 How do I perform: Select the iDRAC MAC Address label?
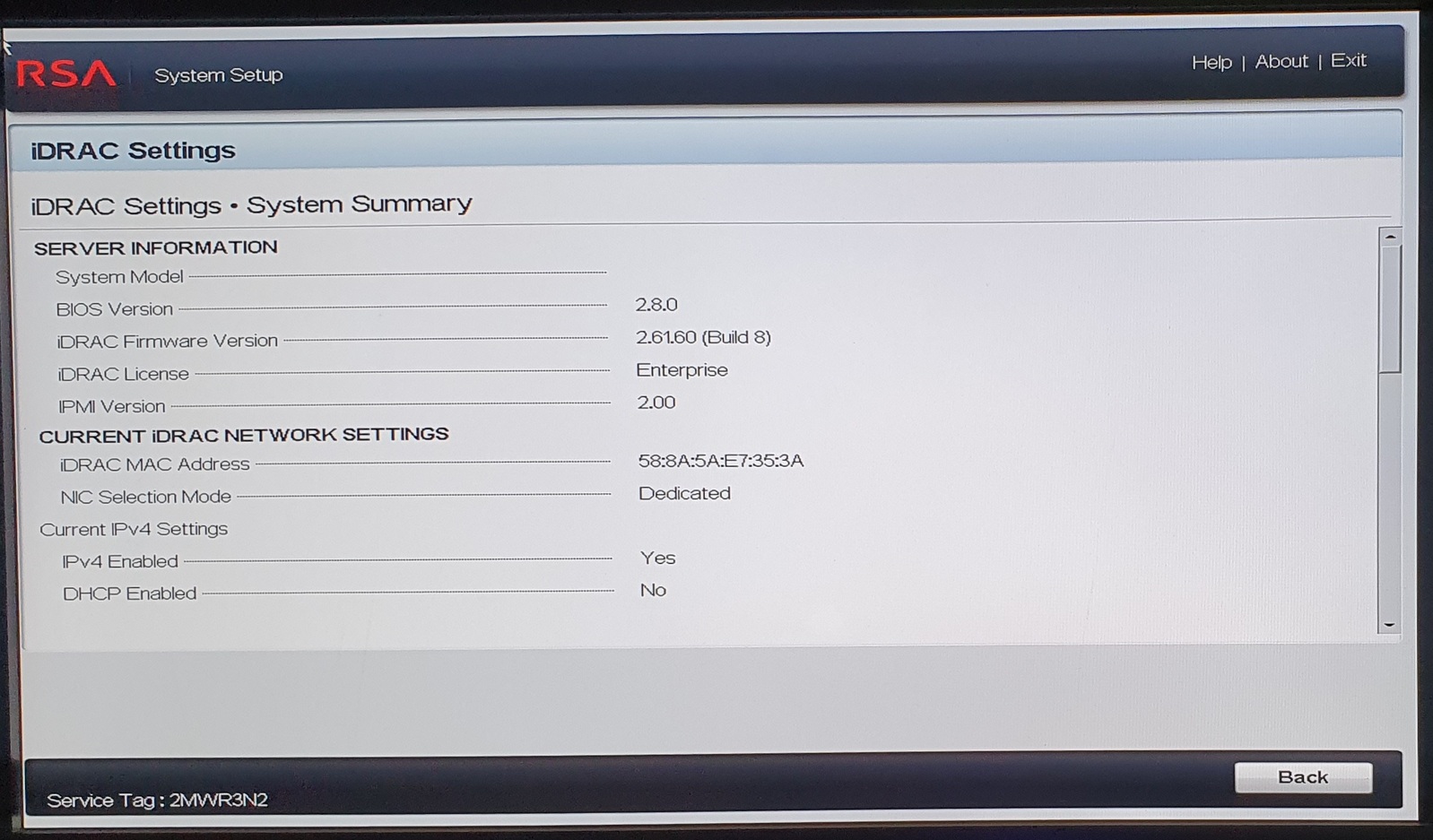point(154,464)
